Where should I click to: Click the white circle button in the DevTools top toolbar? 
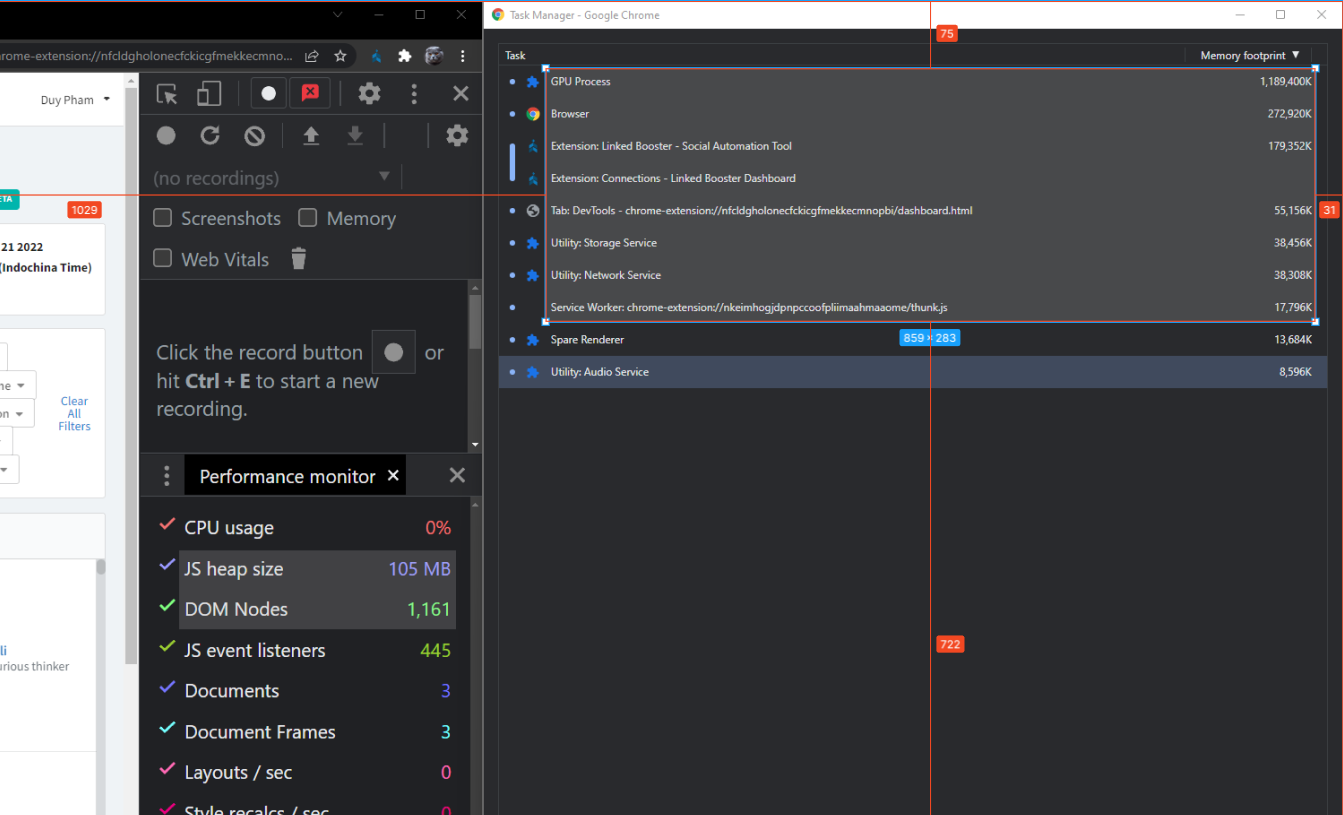[268, 94]
